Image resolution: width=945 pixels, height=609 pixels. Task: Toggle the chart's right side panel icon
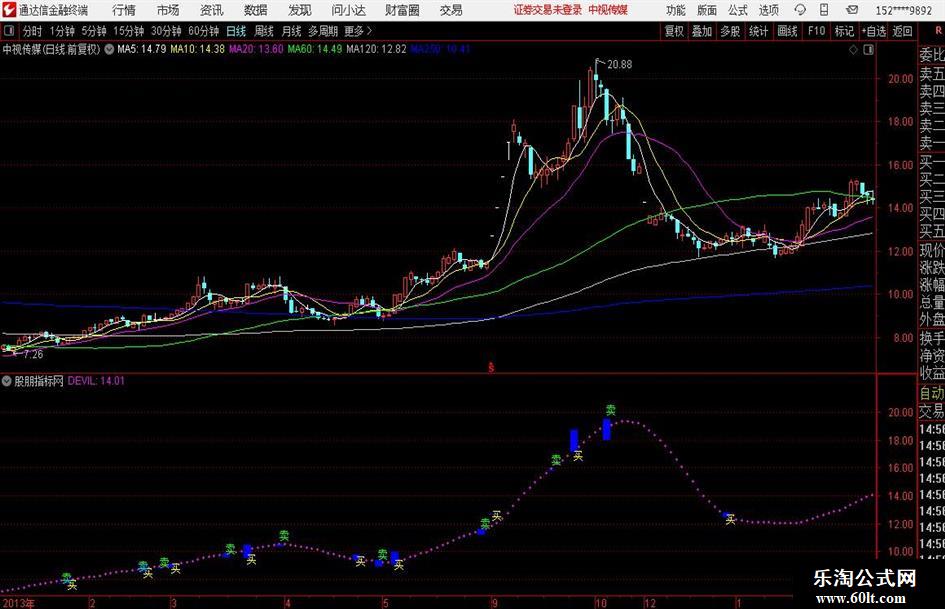(x=868, y=50)
